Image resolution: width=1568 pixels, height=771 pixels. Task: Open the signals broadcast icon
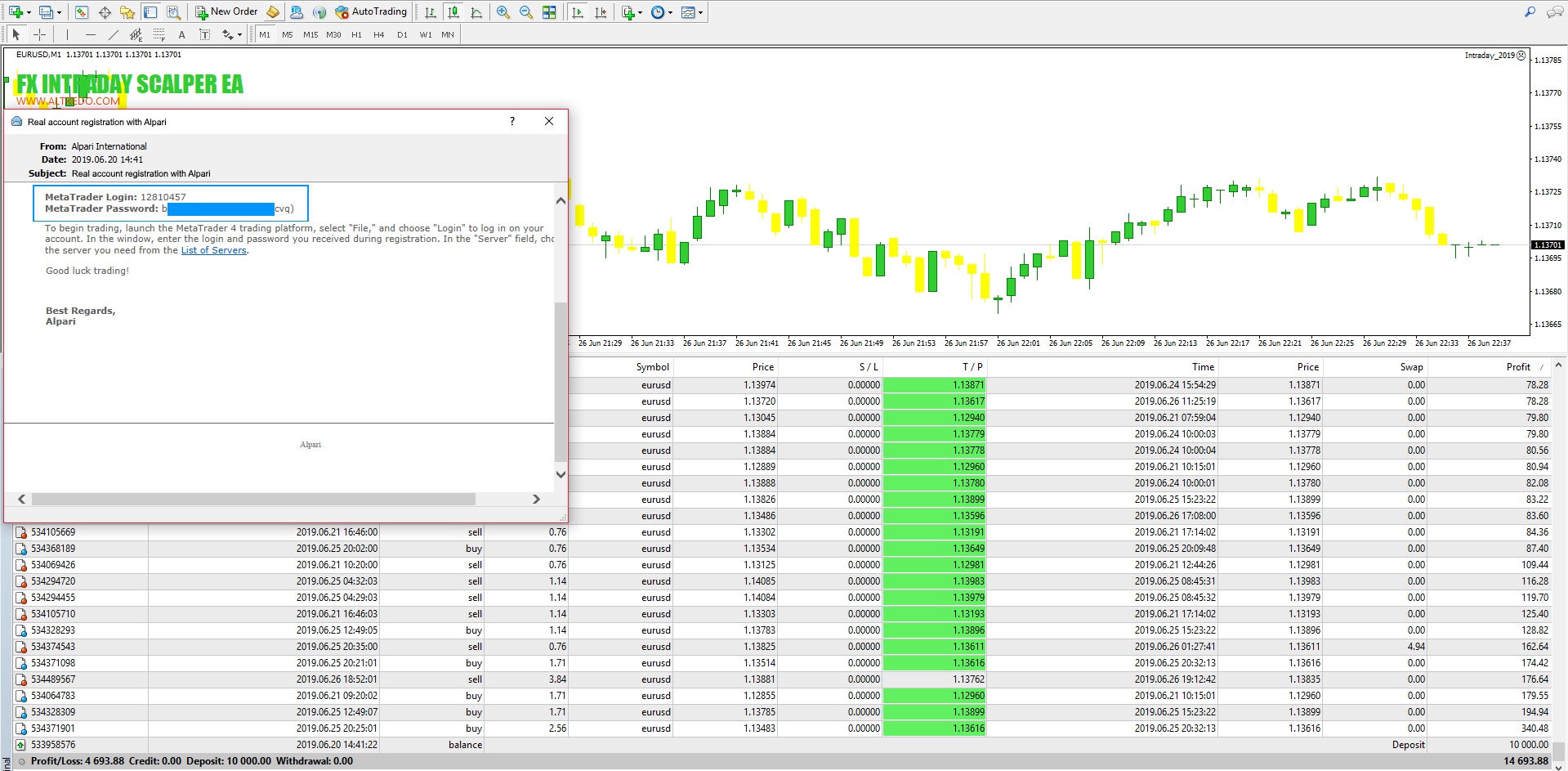319,12
